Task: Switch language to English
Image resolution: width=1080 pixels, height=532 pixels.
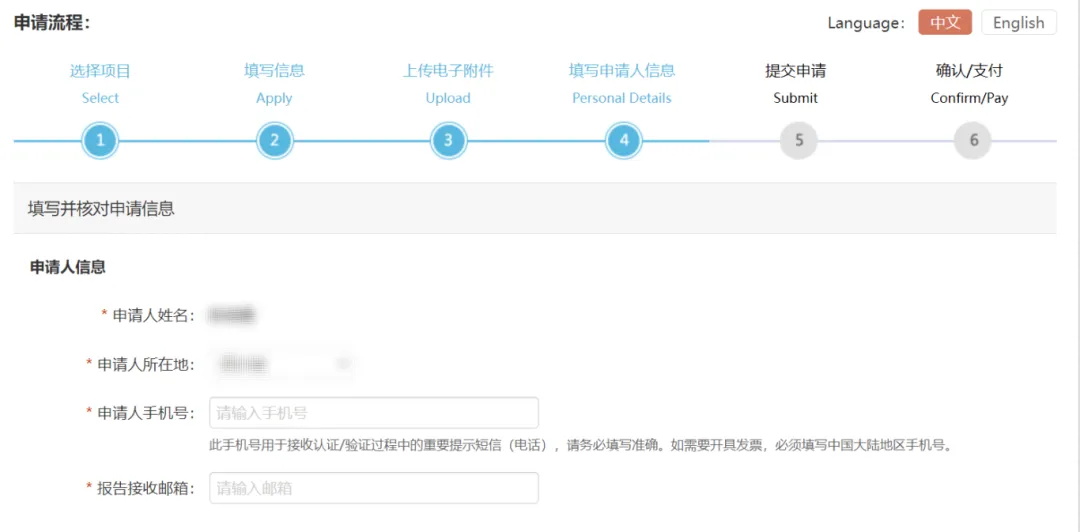Action: 1018,23
